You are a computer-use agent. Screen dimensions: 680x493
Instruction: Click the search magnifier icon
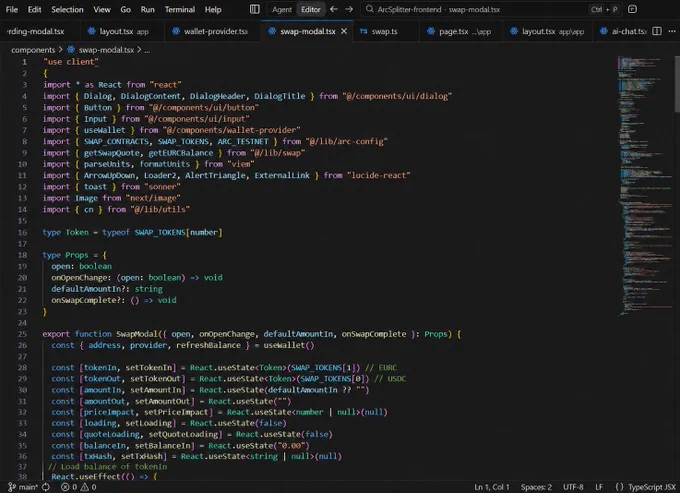click(369, 9)
